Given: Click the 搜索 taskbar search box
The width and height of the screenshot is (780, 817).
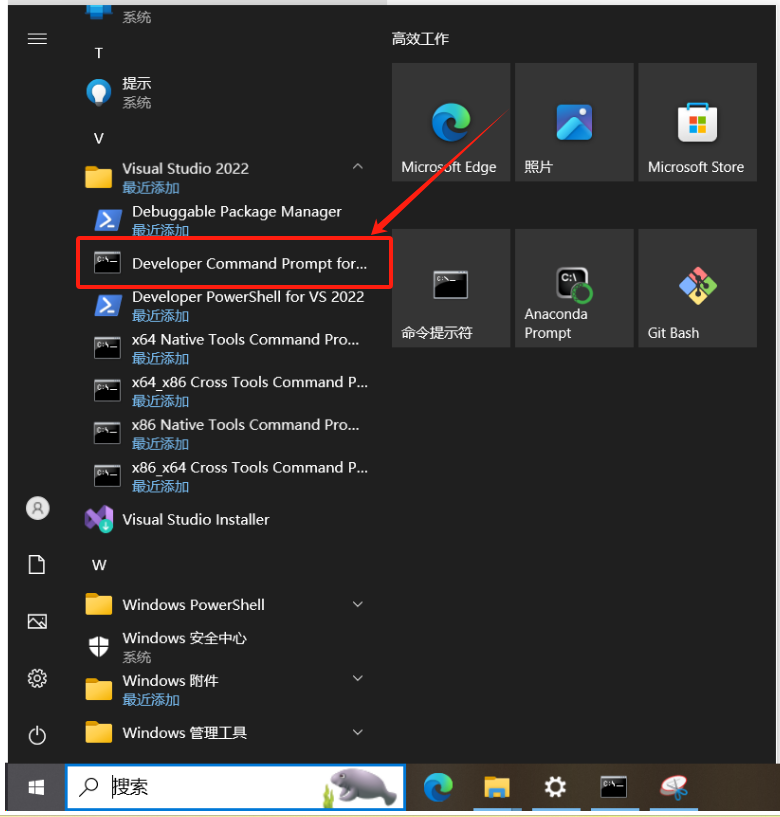Looking at the screenshot, I should [236, 787].
